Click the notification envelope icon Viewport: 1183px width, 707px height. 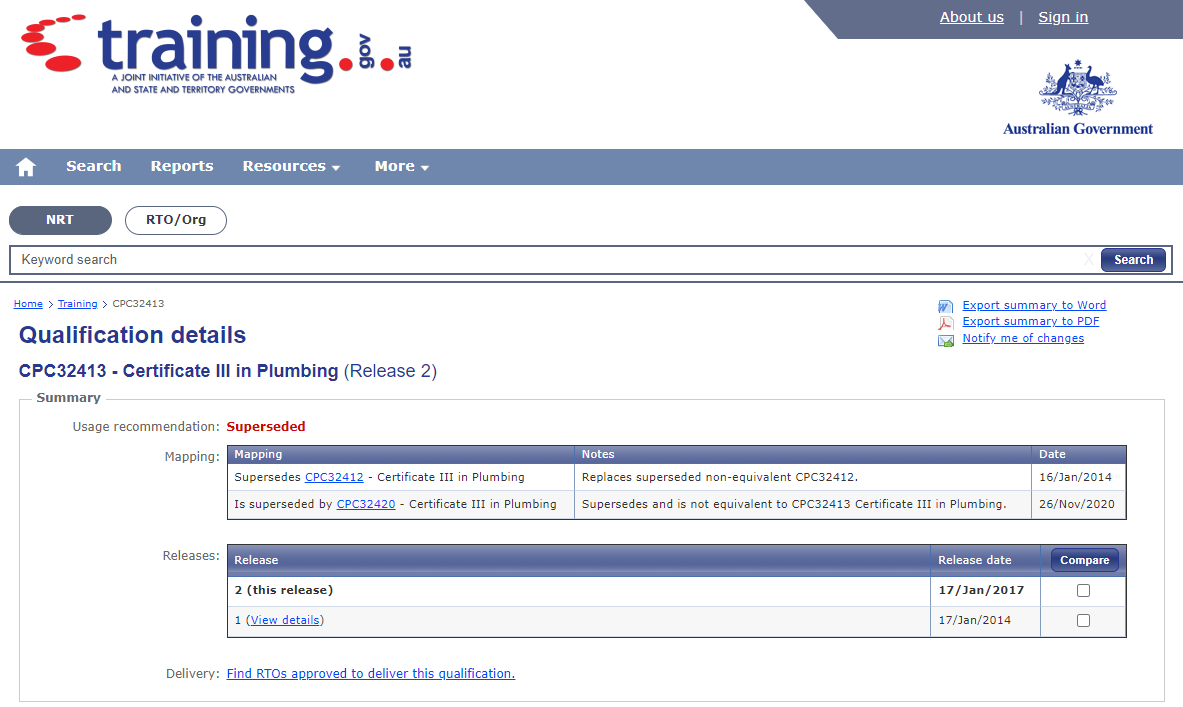pyautogui.click(x=945, y=340)
